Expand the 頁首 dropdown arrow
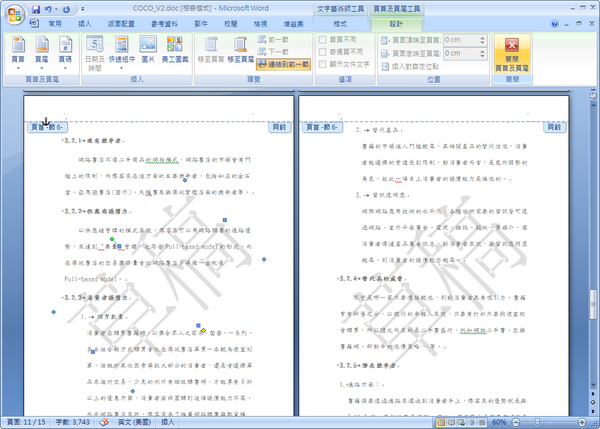600x429 pixels. (x=18, y=68)
